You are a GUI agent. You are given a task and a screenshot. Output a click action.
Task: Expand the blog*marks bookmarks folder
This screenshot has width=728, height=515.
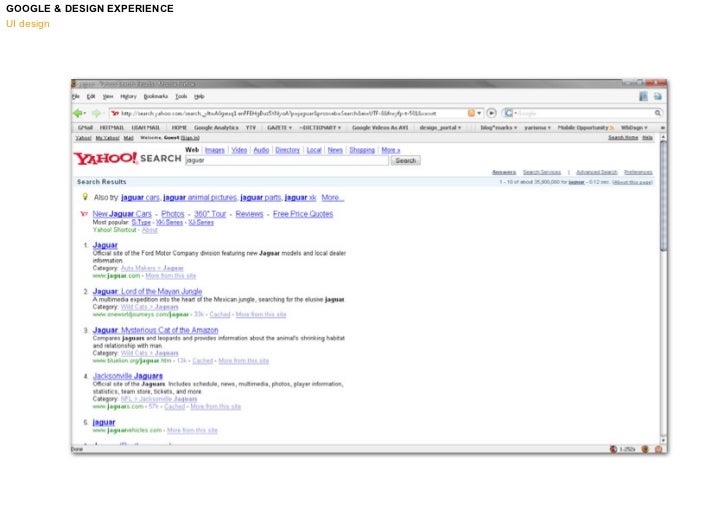click(498, 127)
